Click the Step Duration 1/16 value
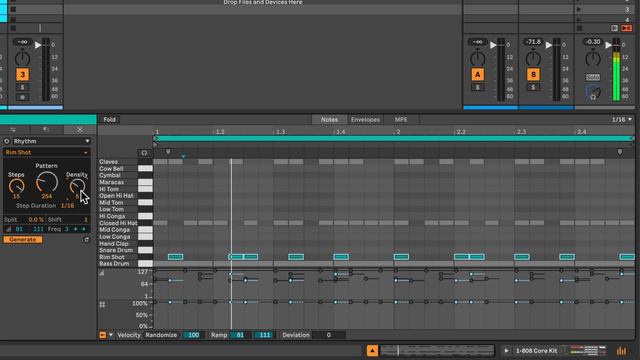Image resolution: width=640 pixels, height=360 pixels. click(x=67, y=206)
